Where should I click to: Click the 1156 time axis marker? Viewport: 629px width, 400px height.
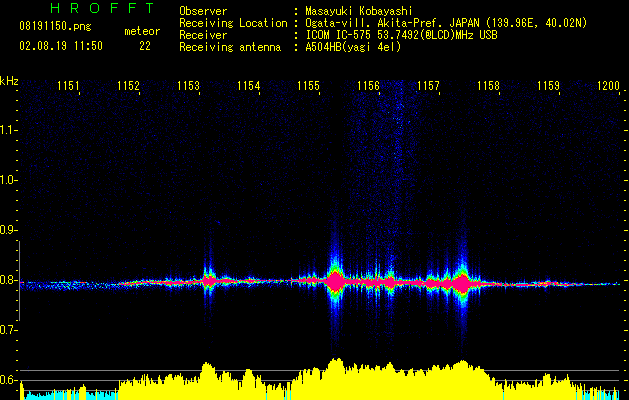tap(368, 85)
